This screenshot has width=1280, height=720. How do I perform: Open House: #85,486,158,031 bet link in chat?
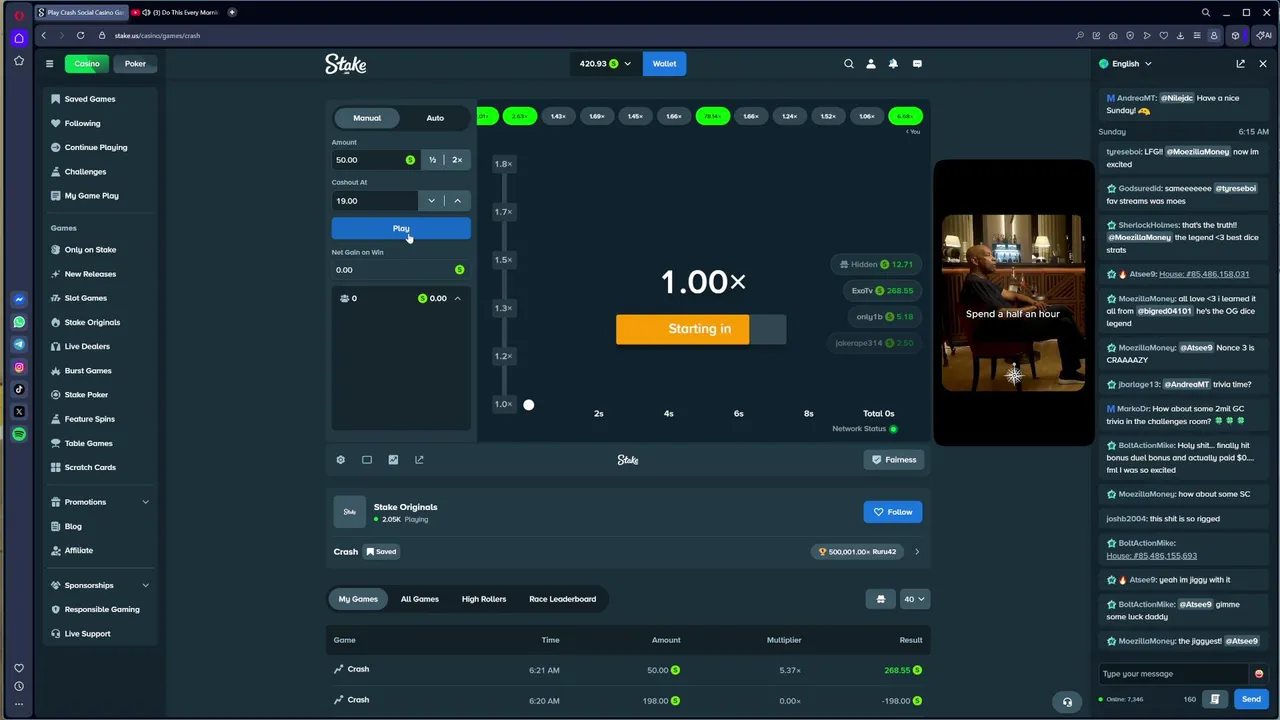coord(1203,274)
